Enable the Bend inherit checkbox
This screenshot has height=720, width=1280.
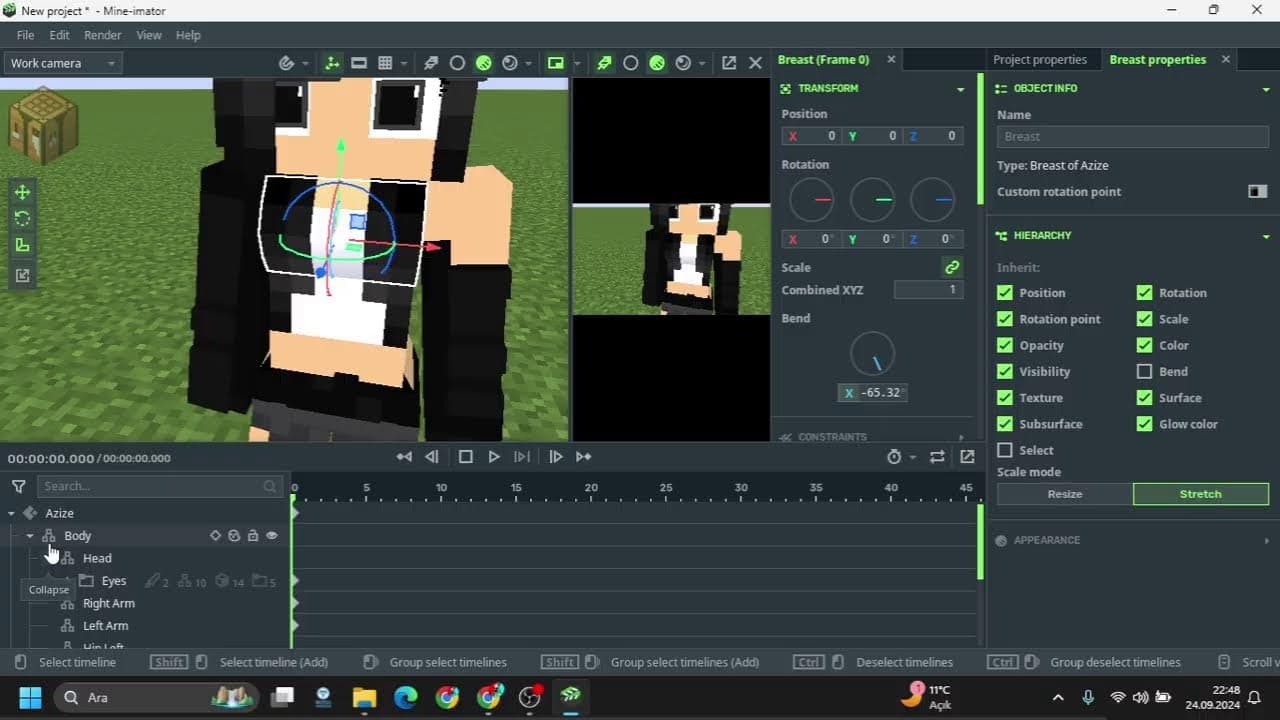click(x=1145, y=371)
